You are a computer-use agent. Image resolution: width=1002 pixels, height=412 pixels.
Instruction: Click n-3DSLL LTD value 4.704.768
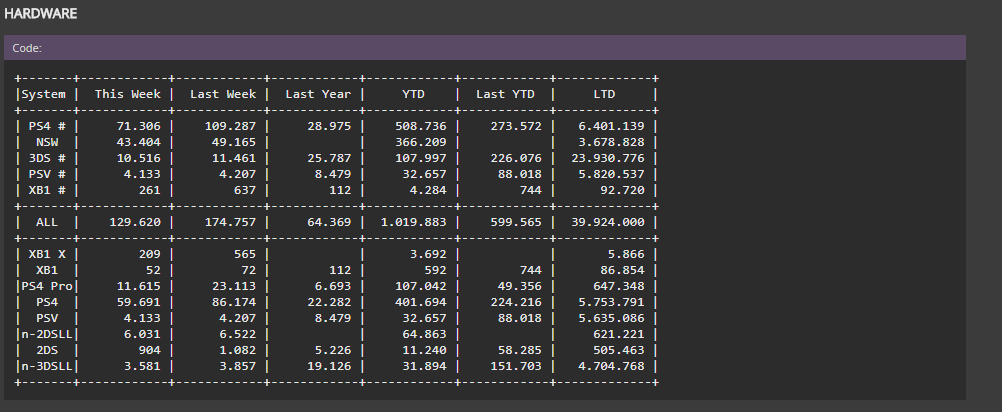pos(611,366)
